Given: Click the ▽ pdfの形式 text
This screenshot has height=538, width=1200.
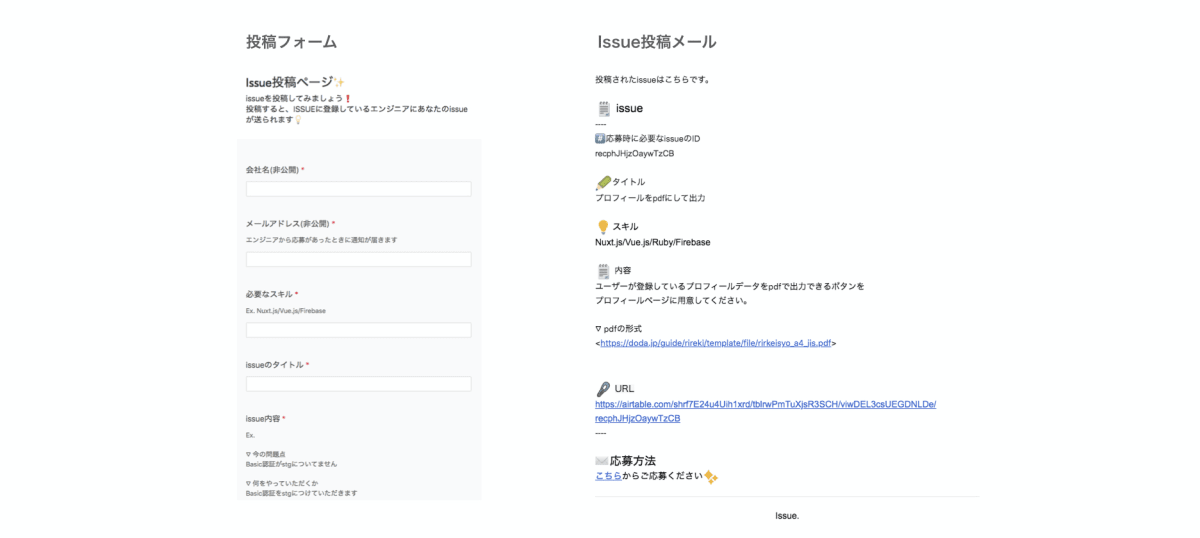Looking at the screenshot, I should (x=618, y=328).
